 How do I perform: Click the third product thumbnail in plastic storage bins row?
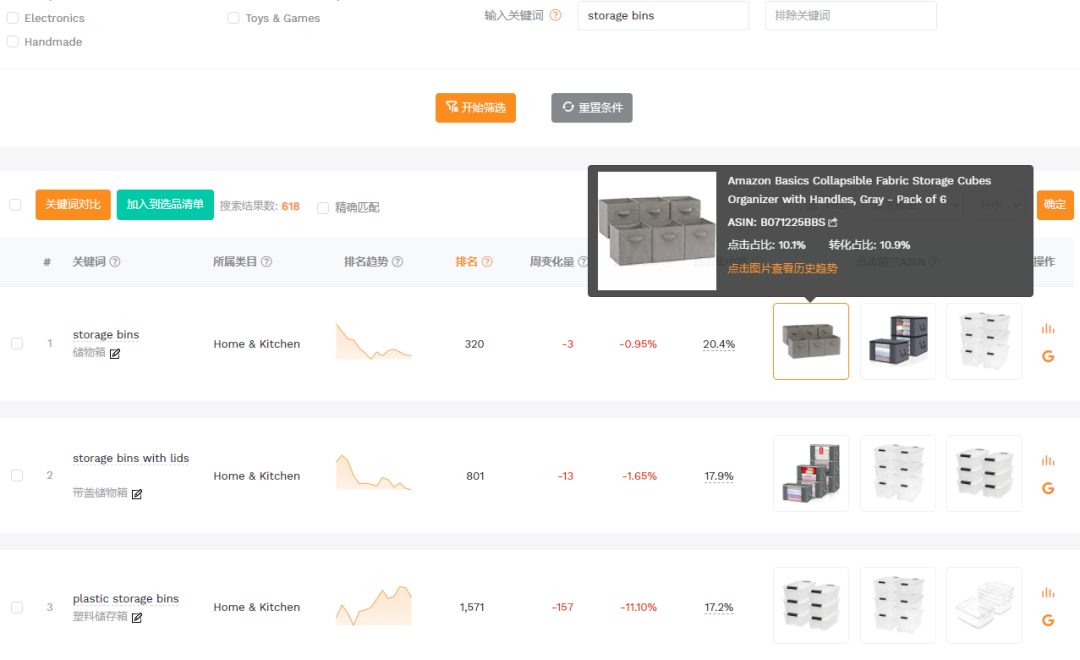[x=984, y=606]
